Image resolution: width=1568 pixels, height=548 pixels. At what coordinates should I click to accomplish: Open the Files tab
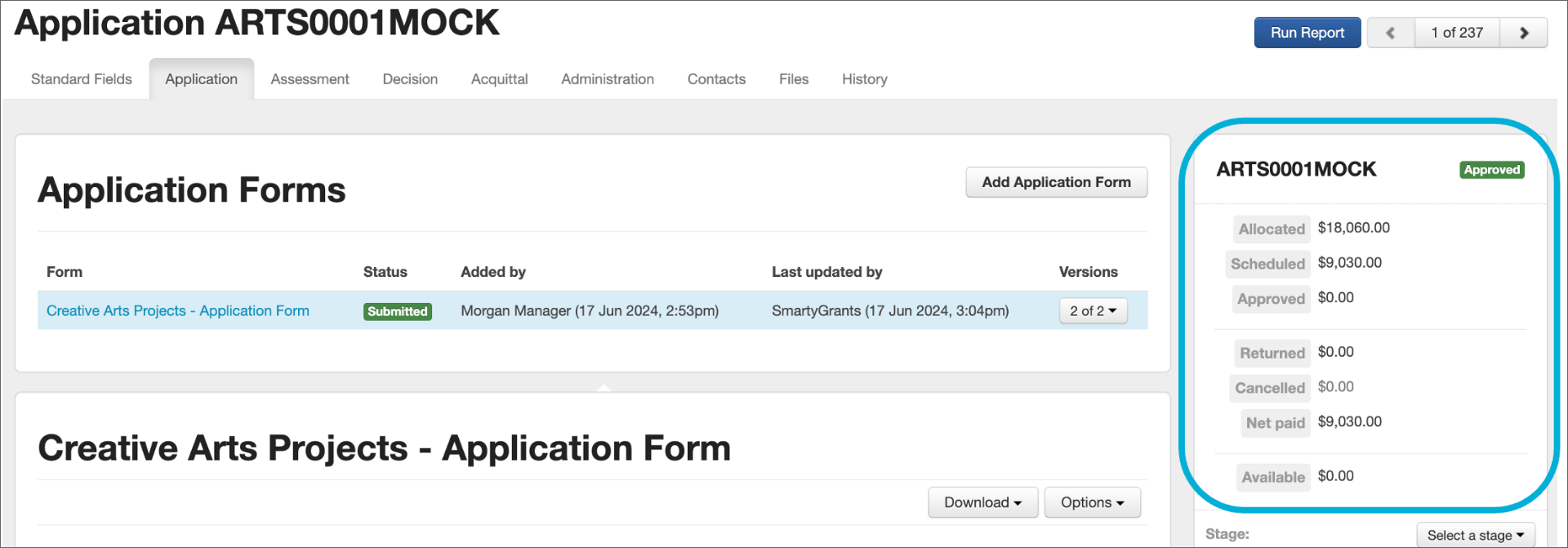pyautogui.click(x=793, y=79)
